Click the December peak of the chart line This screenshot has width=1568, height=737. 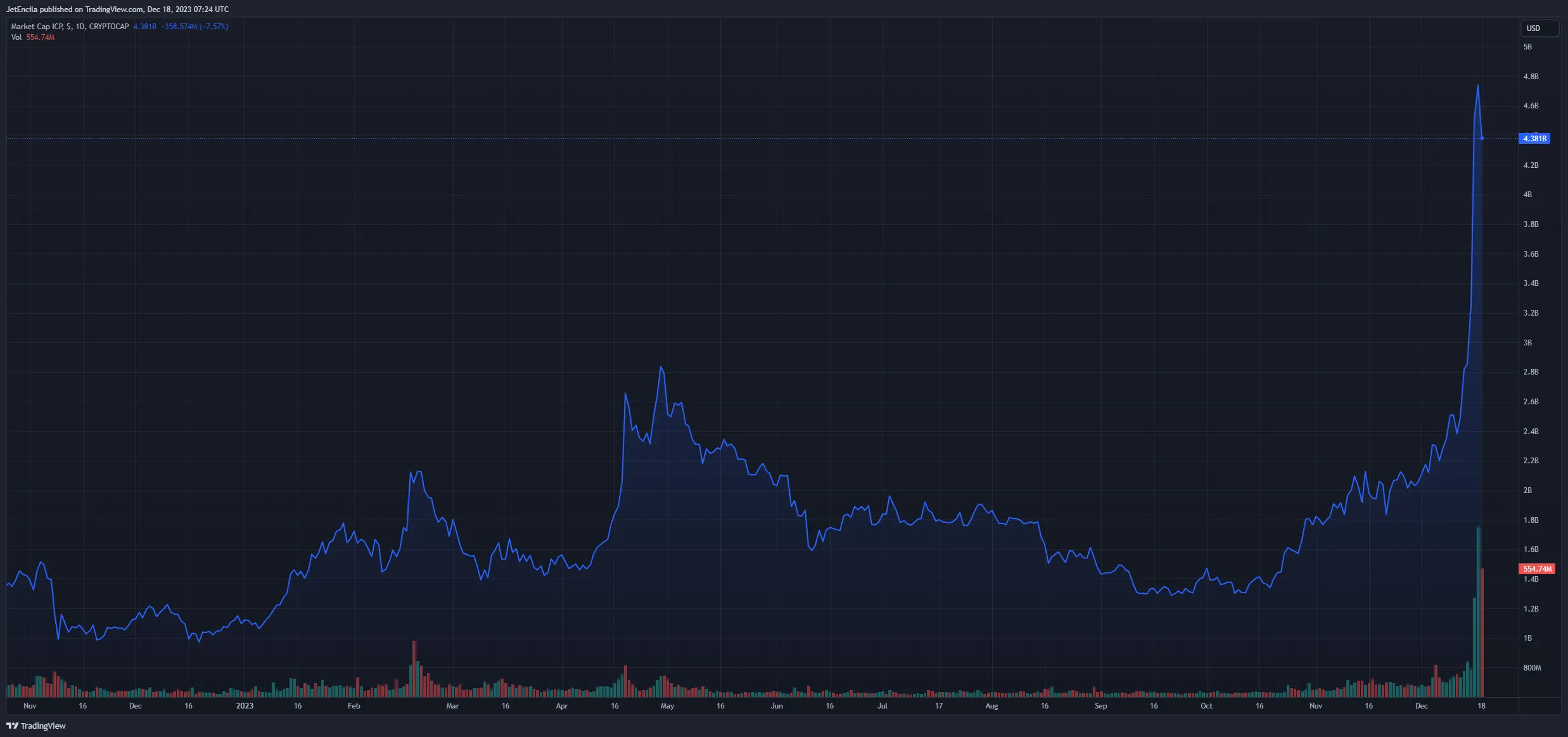pyautogui.click(x=1478, y=86)
